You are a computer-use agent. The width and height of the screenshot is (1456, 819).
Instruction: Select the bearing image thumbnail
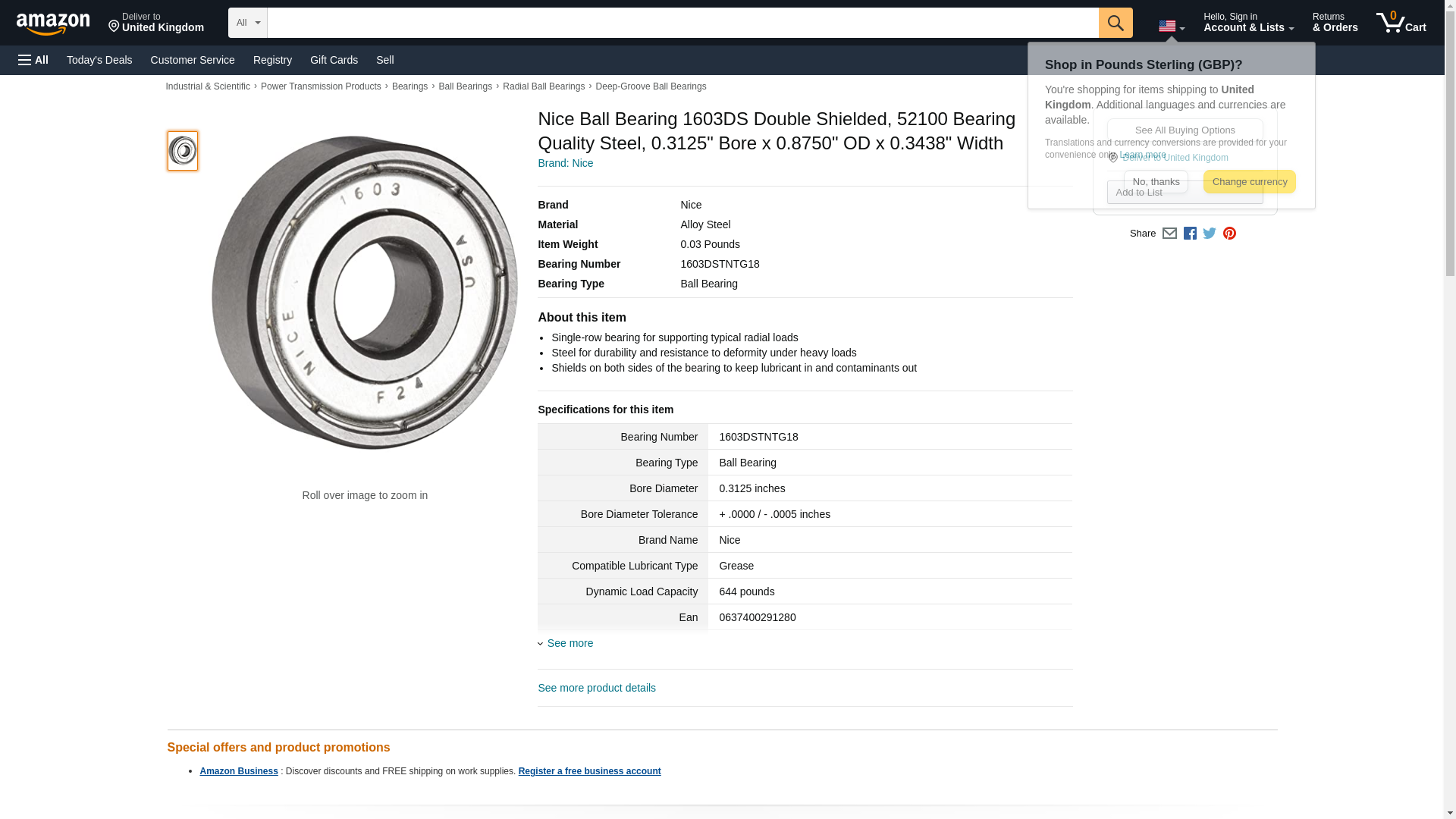[x=183, y=150]
